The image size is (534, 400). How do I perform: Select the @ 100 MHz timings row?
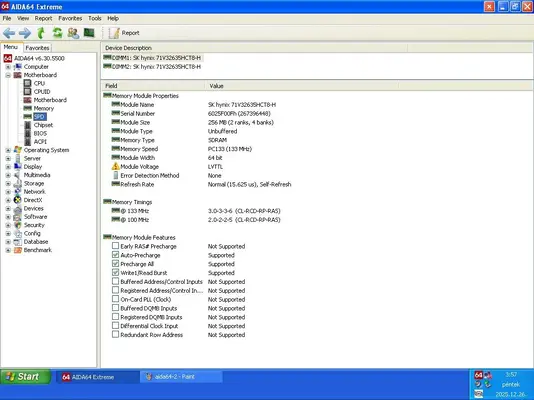196,220
